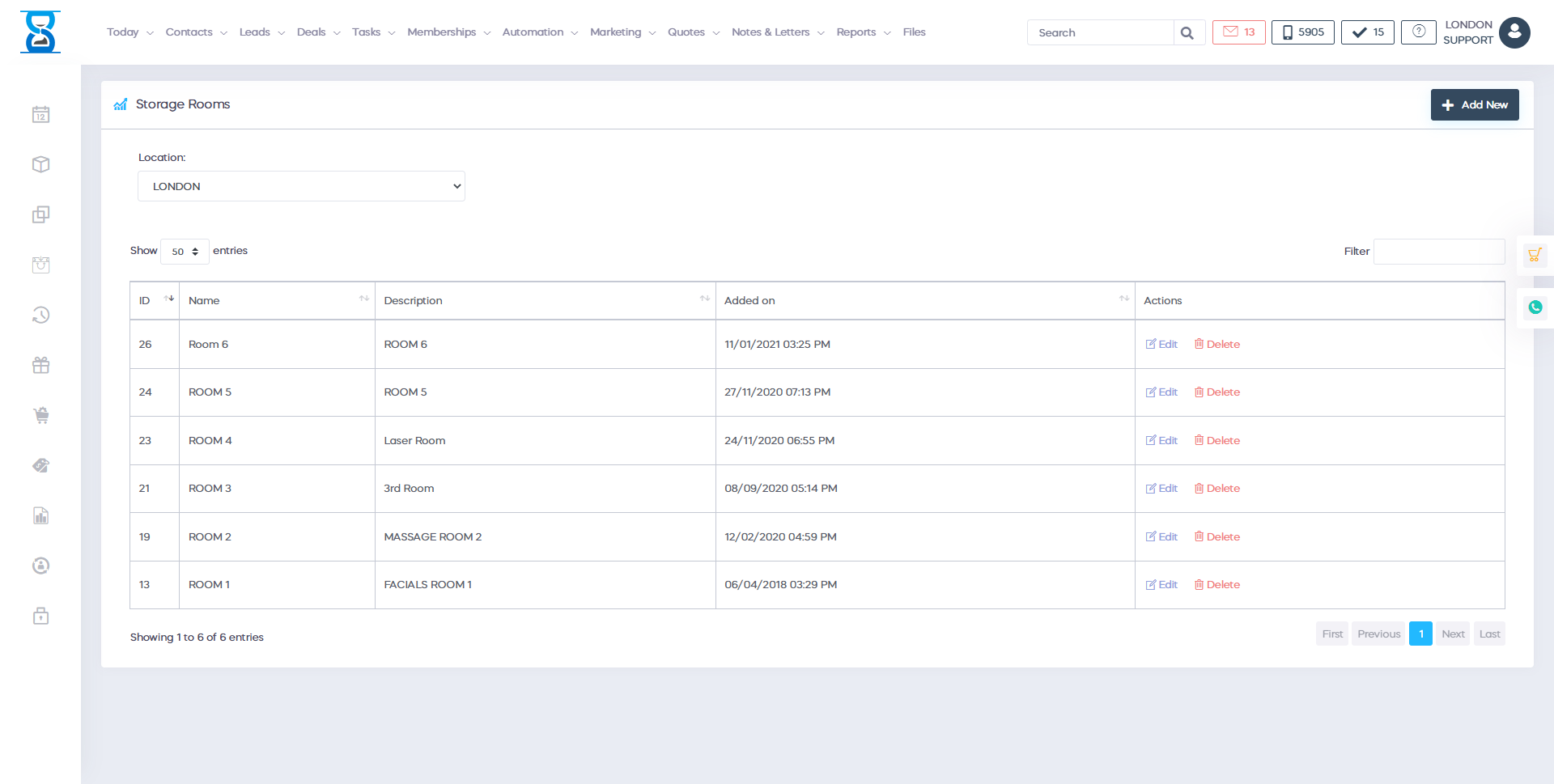Edit the ROOM 4 Laser Room entry
1554x784 pixels.
1161,441
